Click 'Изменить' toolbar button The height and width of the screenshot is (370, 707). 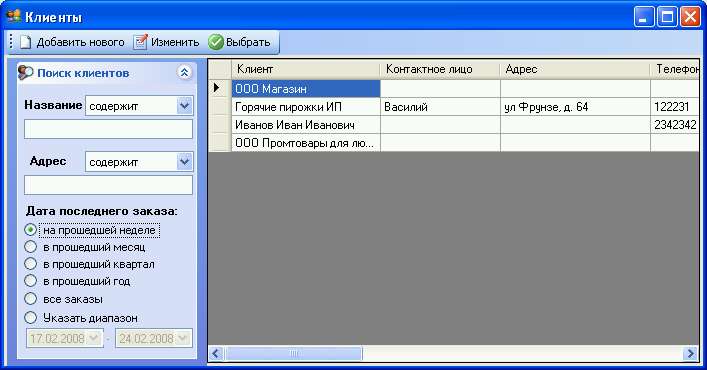pos(166,42)
